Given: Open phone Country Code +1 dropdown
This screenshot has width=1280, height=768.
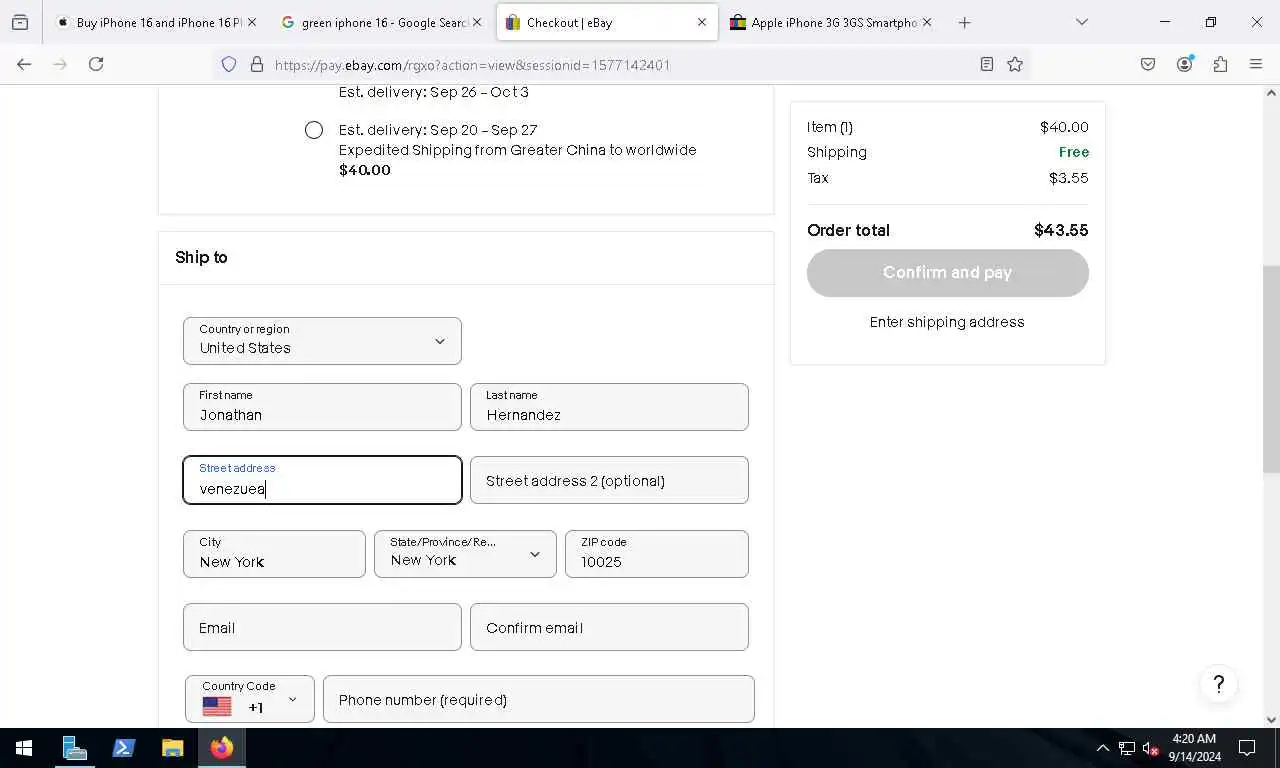Looking at the screenshot, I should coord(250,699).
